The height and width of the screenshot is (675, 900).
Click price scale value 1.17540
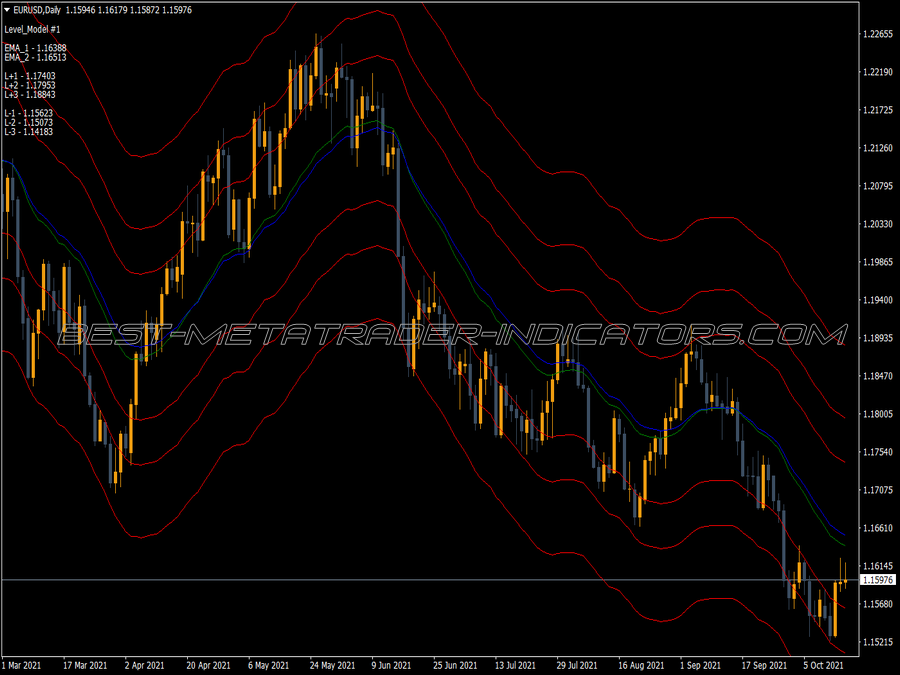878,452
